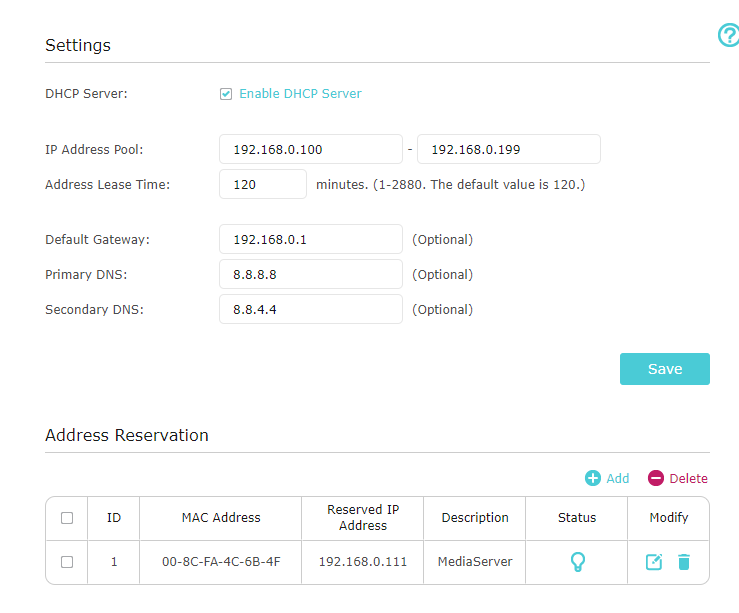Click the ID column header

[x=114, y=518]
